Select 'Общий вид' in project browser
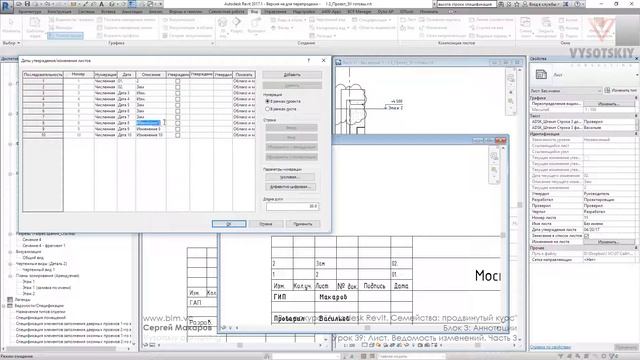The image size is (640, 360). [x=33, y=258]
